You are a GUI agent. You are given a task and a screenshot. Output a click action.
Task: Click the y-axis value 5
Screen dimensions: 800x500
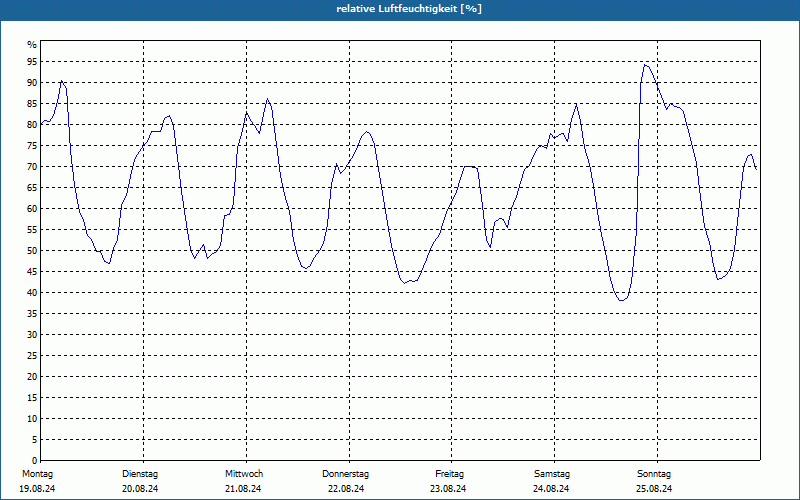[35, 440]
